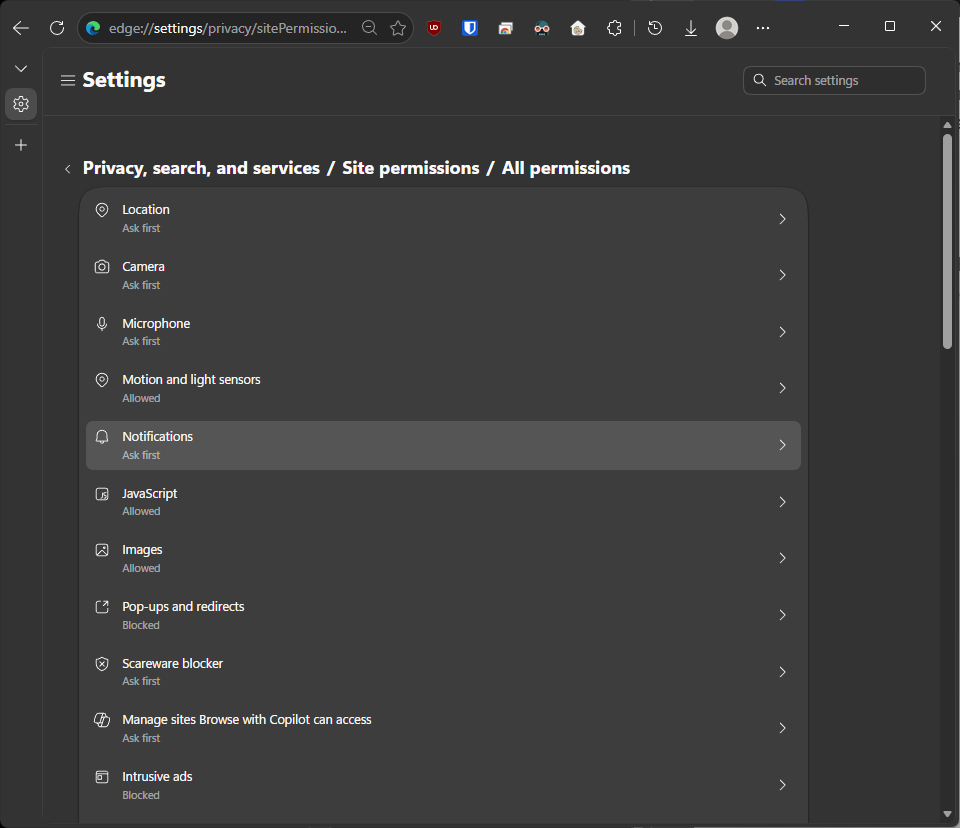Select Intrusive ads label
The height and width of the screenshot is (828, 960).
coord(157,777)
